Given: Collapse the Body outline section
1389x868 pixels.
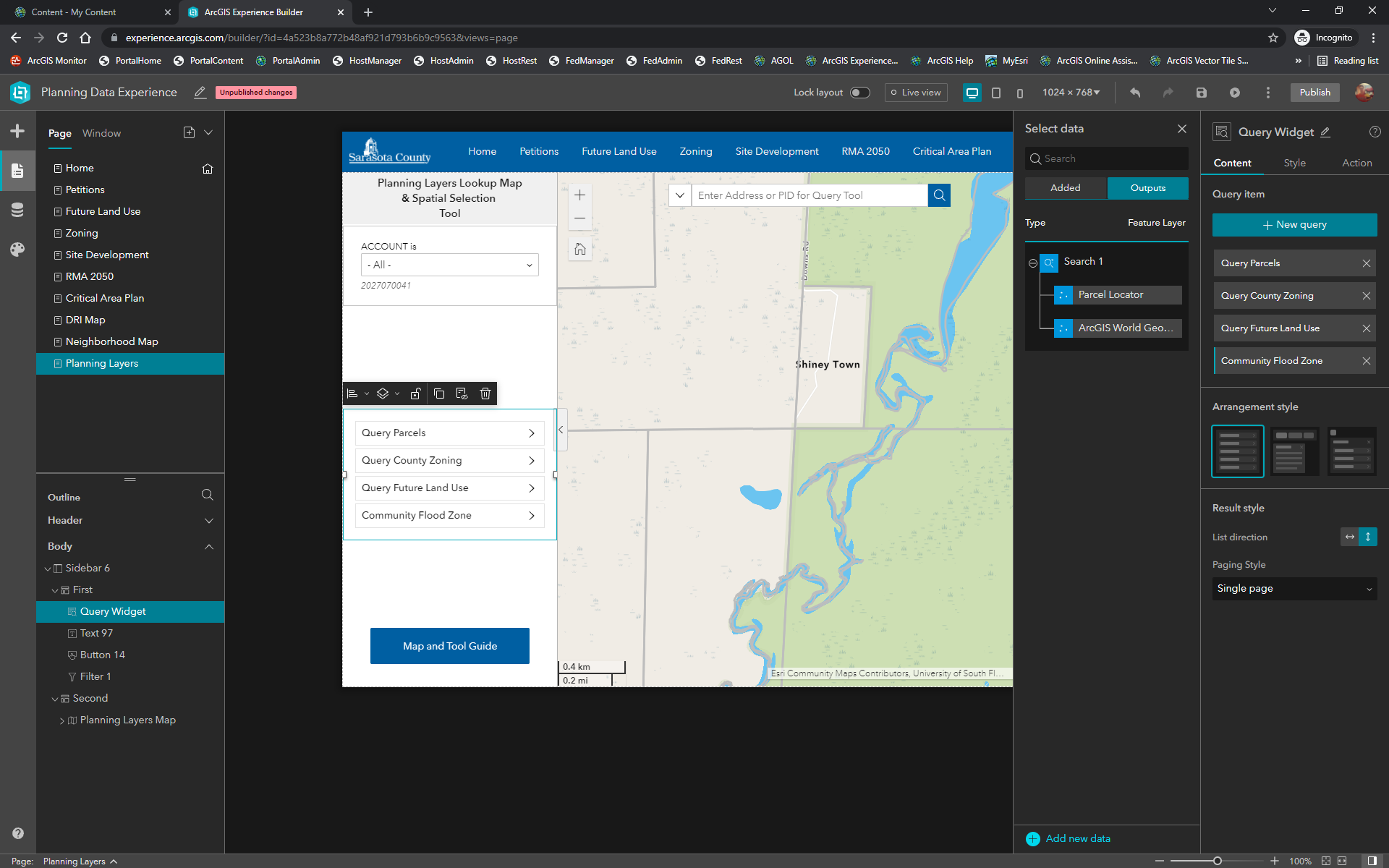Looking at the screenshot, I should [209, 546].
